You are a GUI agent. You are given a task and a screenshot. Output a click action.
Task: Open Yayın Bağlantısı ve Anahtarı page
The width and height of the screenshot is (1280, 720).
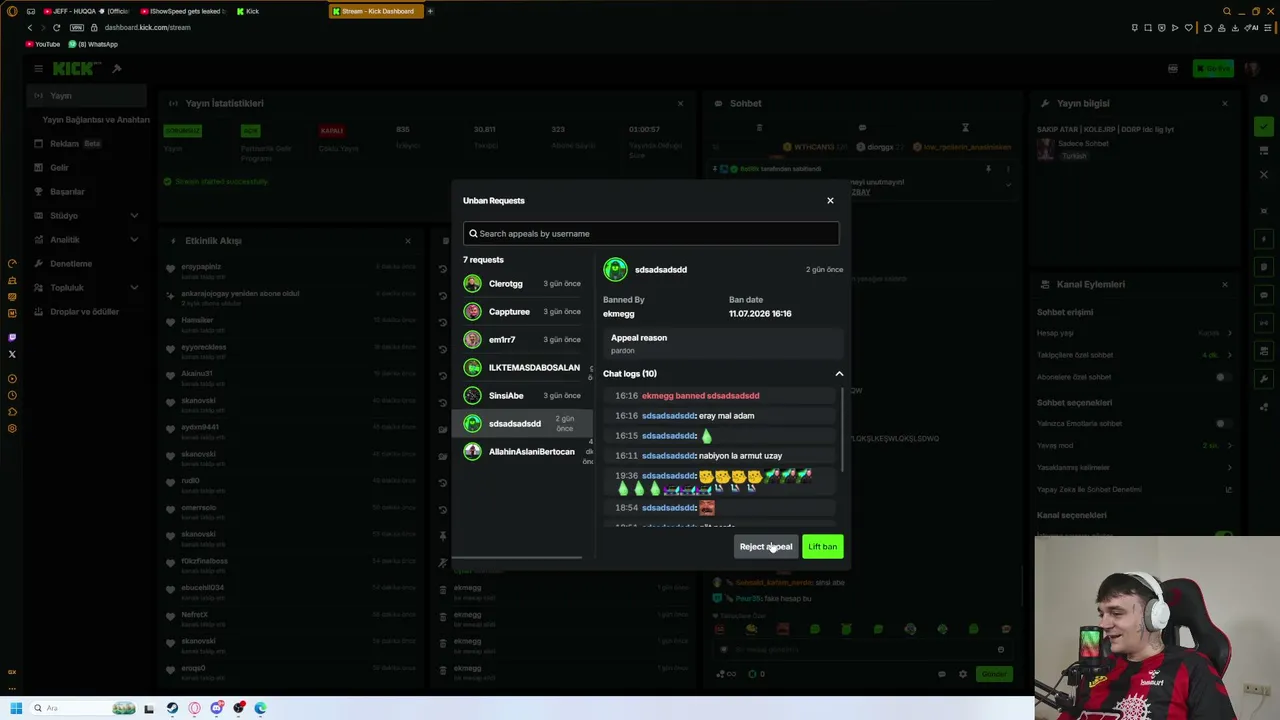96,120
